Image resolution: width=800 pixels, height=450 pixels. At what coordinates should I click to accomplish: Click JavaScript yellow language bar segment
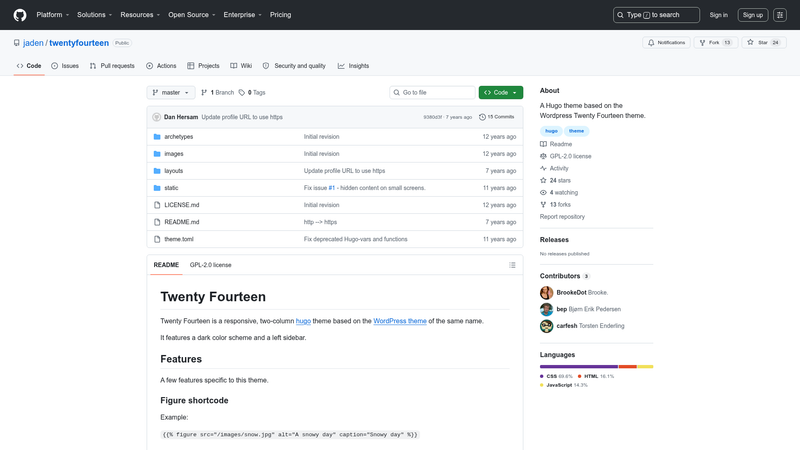click(645, 366)
